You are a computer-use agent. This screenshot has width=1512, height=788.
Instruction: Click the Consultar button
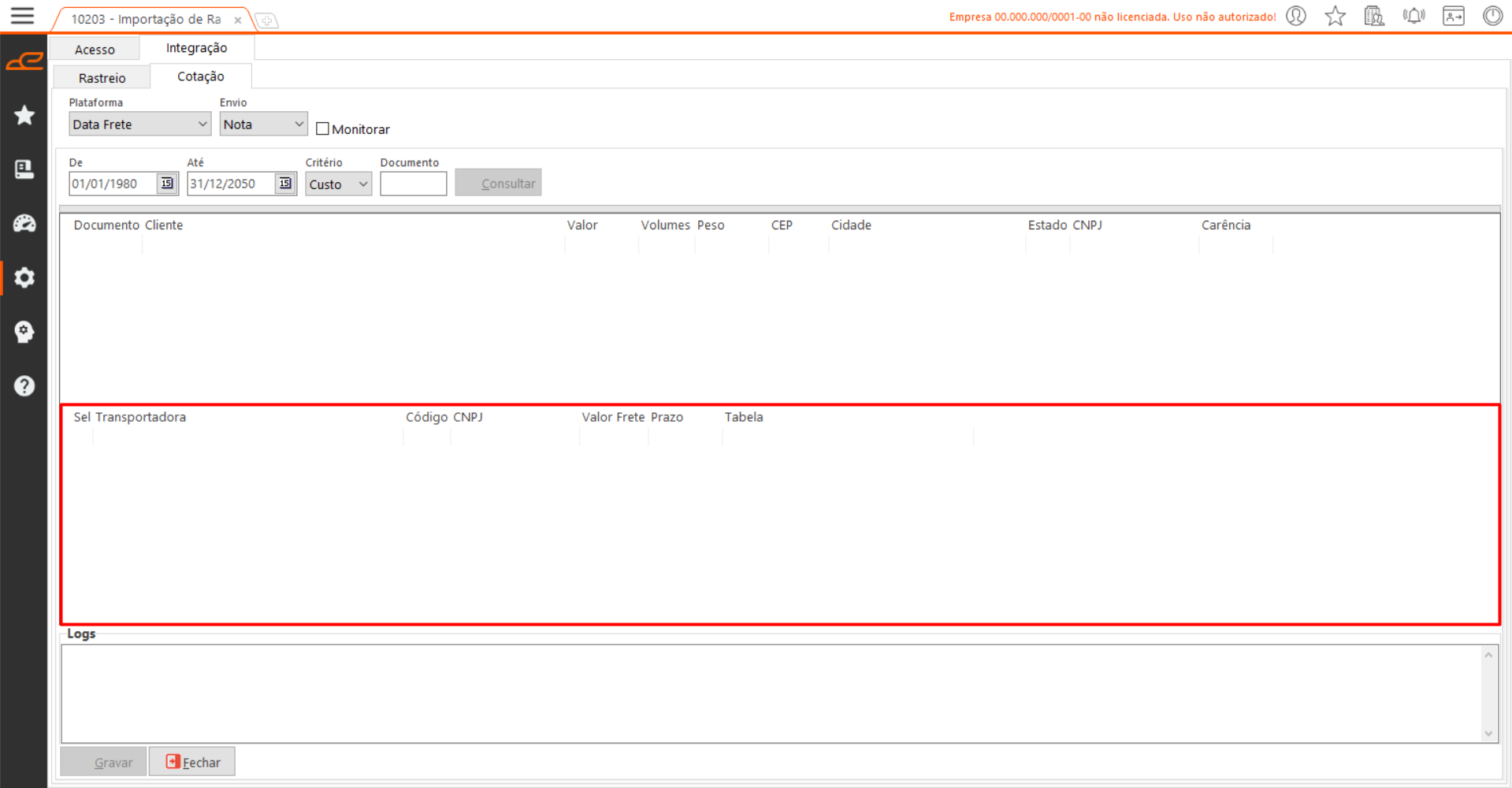pyautogui.click(x=498, y=184)
